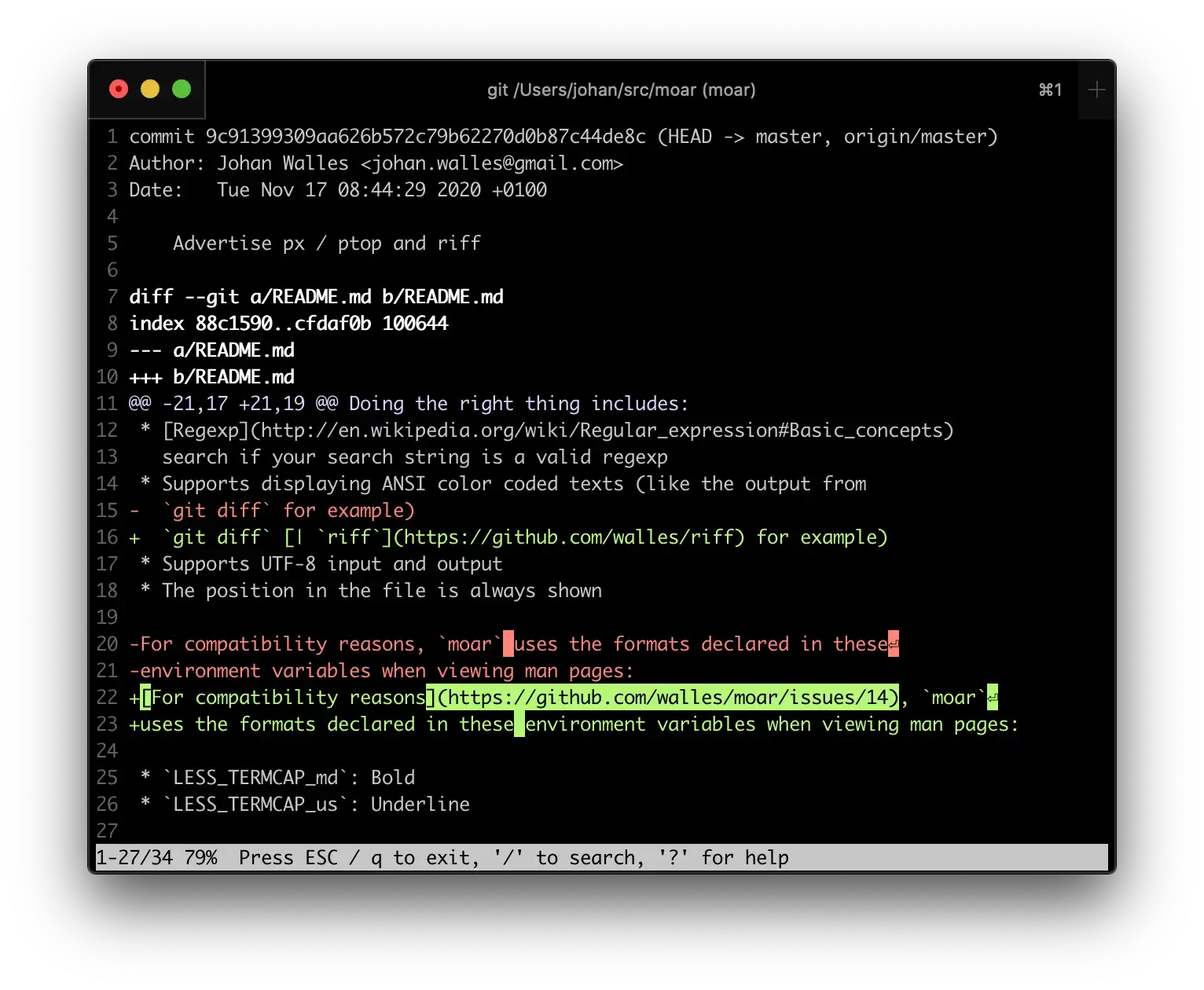This screenshot has width=1204, height=990.
Task: Click status hint "'?' for help"
Action: (x=723, y=858)
